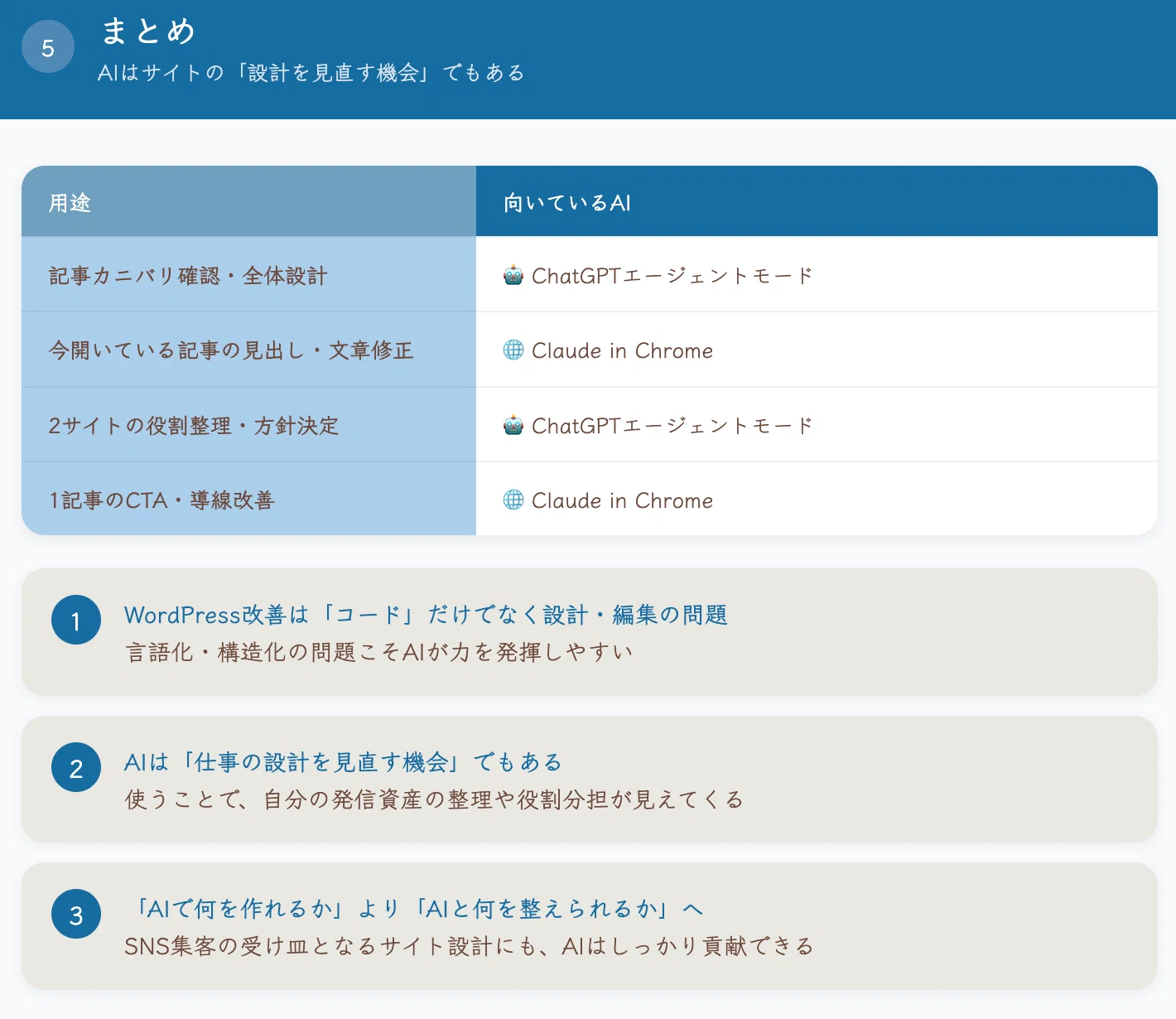The image size is (1176, 1019).
Task: Click the number 3 circle badge
Action: click(76, 914)
